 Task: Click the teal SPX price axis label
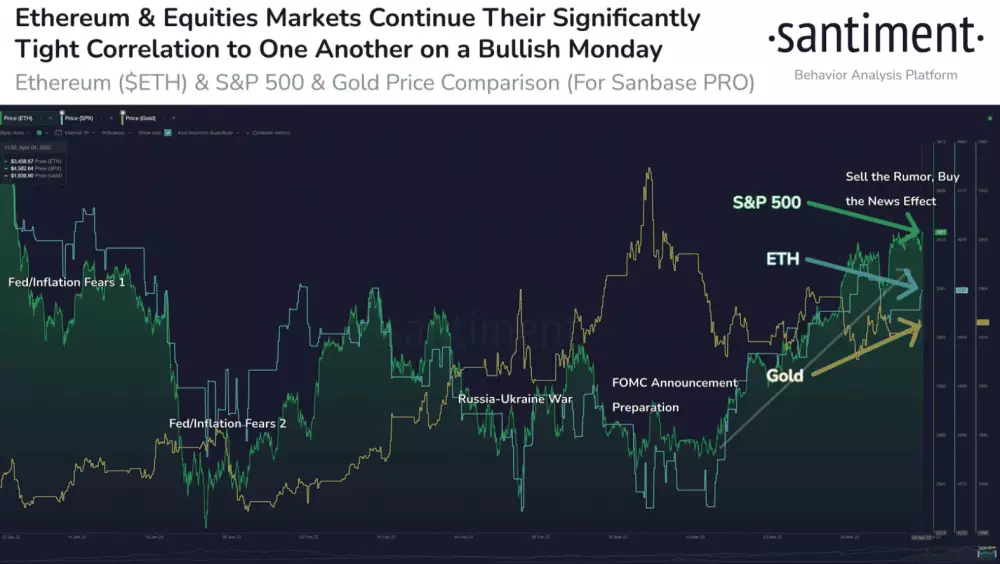[x=962, y=290]
